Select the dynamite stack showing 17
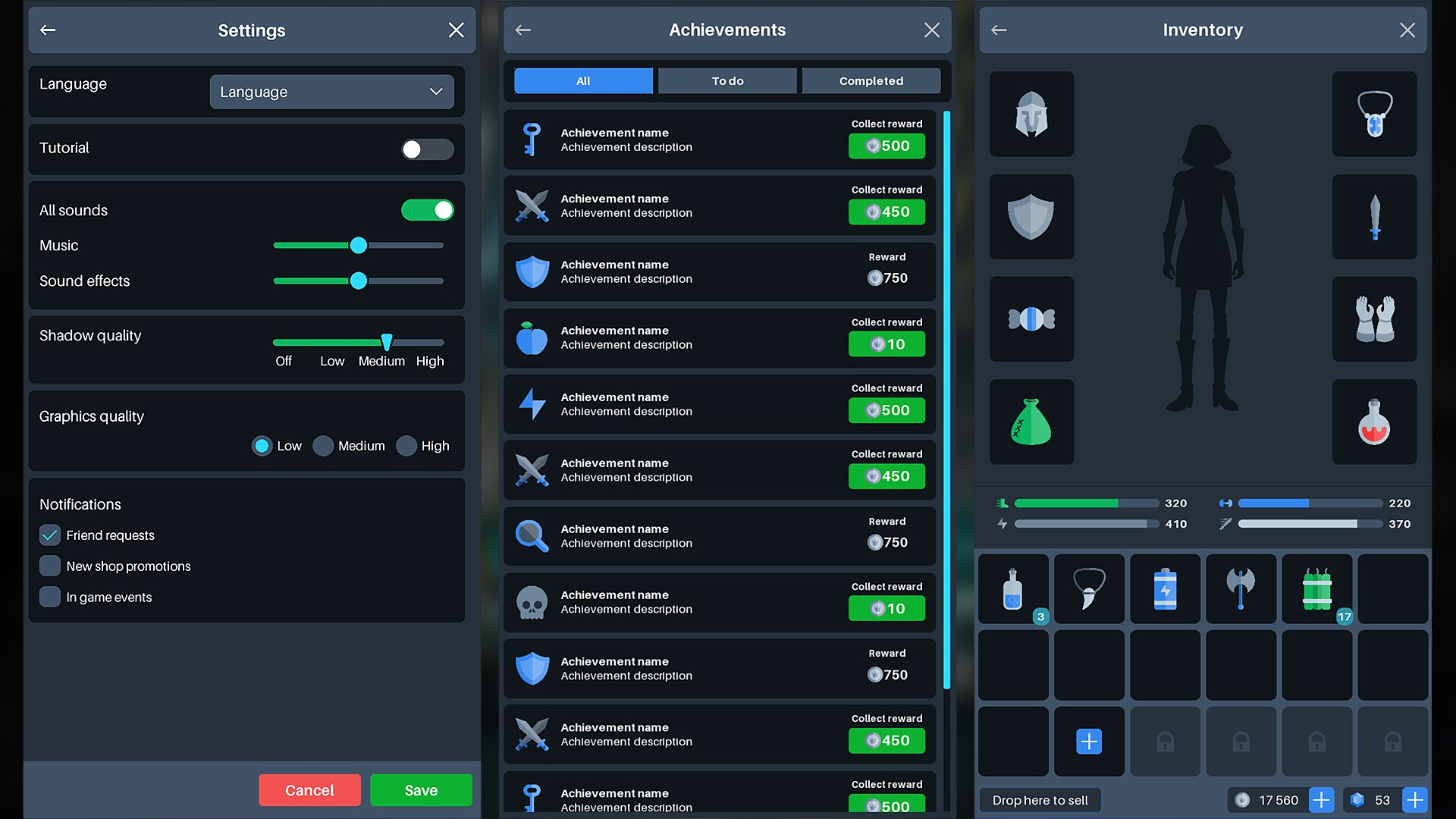Screen dimensions: 1456x819 1317,588
